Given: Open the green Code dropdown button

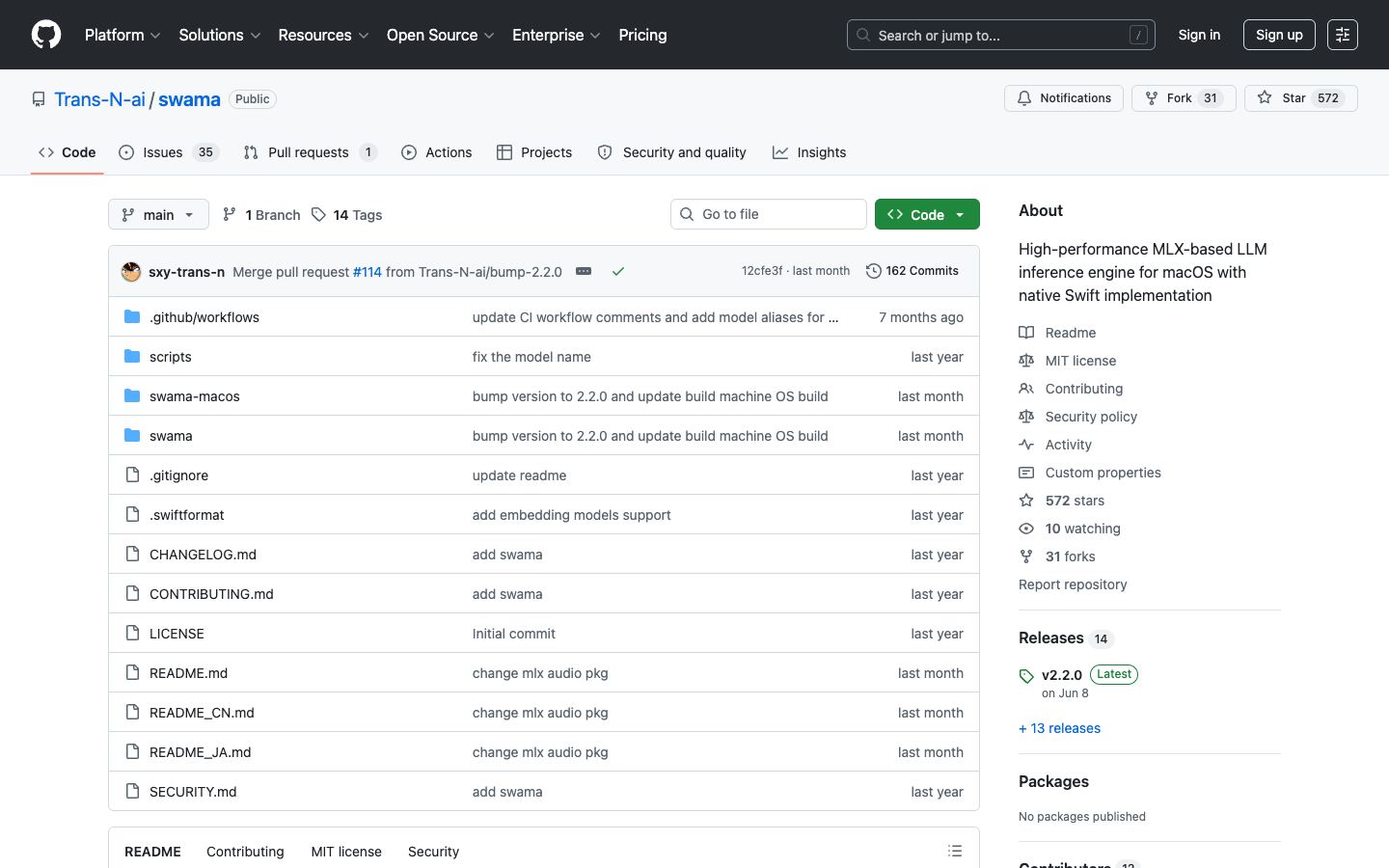Looking at the screenshot, I should [927, 214].
